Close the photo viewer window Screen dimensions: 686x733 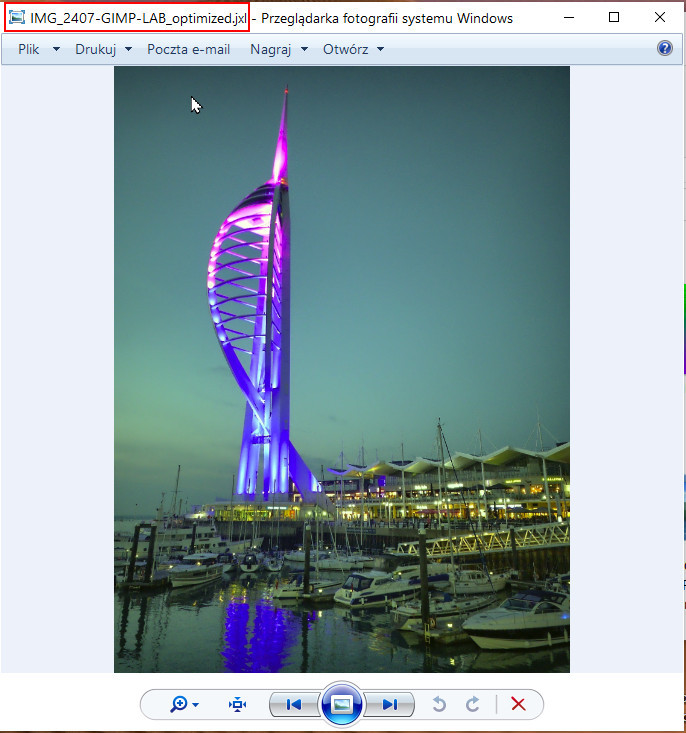(x=660, y=17)
